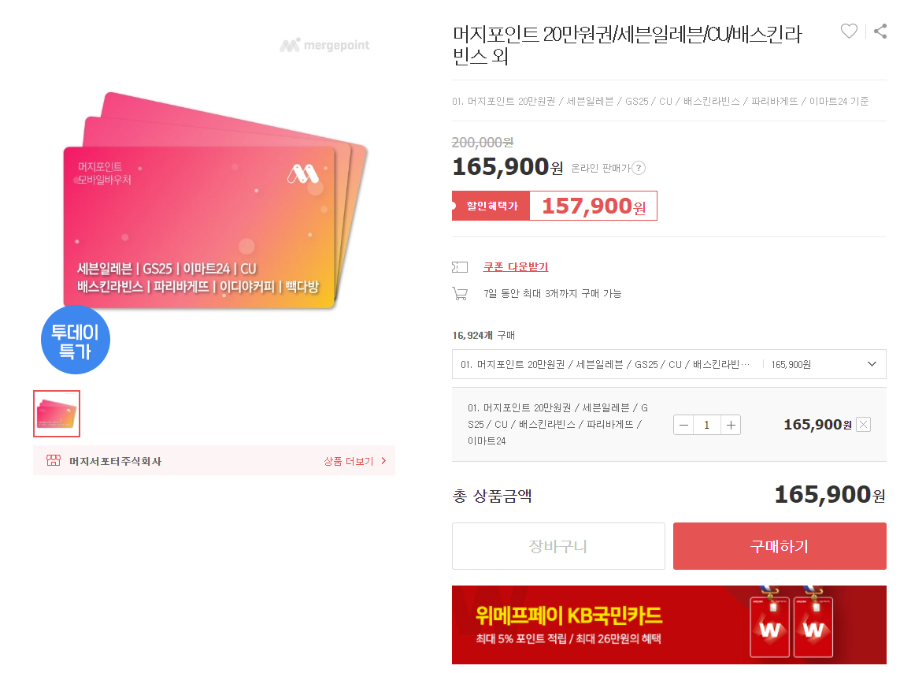Image resolution: width=900 pixels, height=673 pixels.
Task: Select the product thumbnail image
Action: (56, 414)
